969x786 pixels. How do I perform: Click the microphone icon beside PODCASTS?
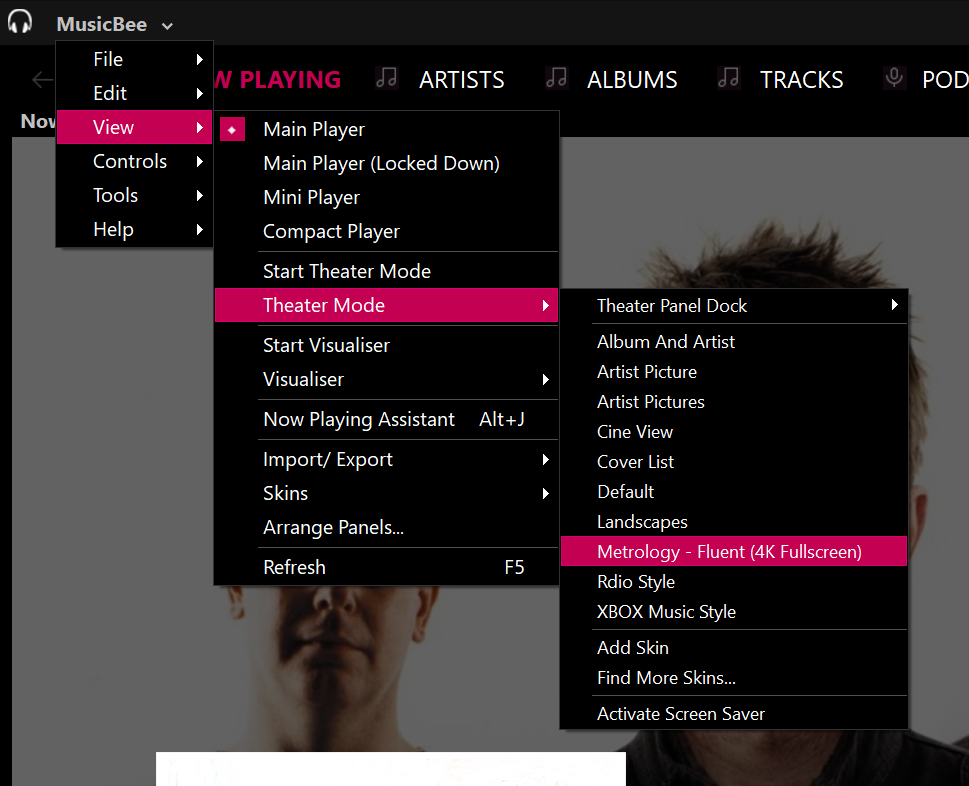(x=894, y=78)
